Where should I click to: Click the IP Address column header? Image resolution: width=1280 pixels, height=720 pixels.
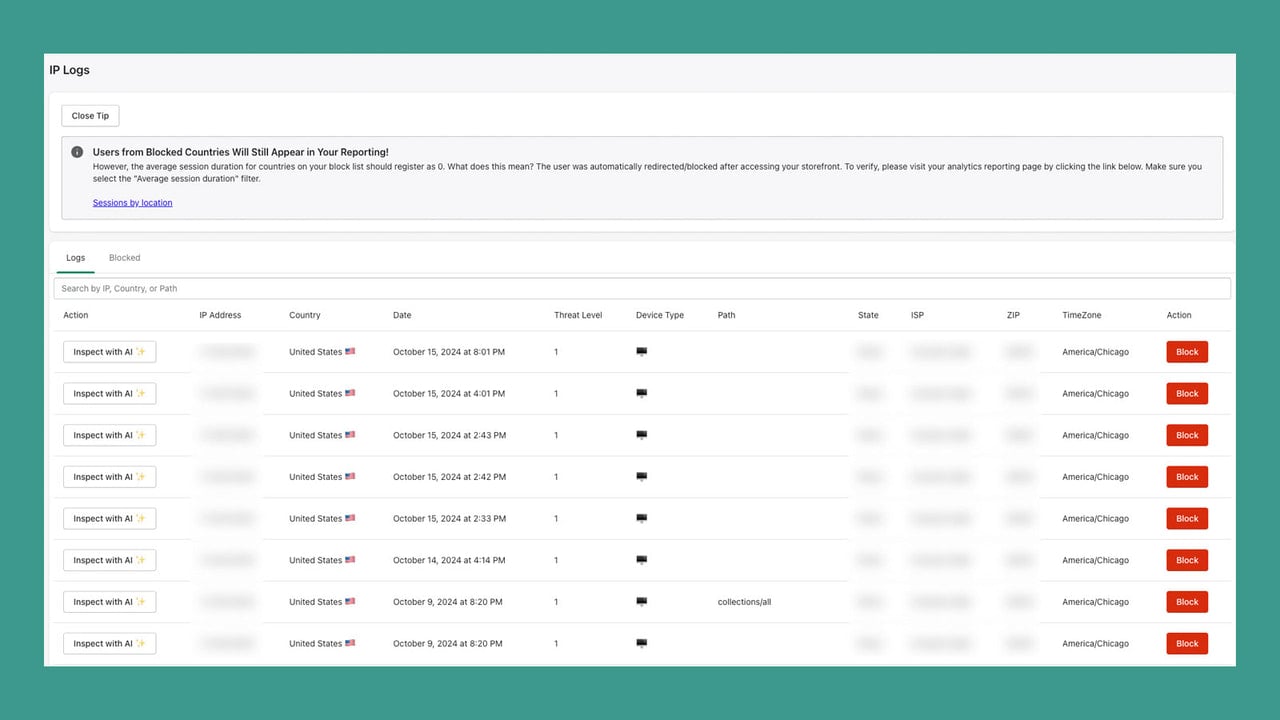[220, 315]
